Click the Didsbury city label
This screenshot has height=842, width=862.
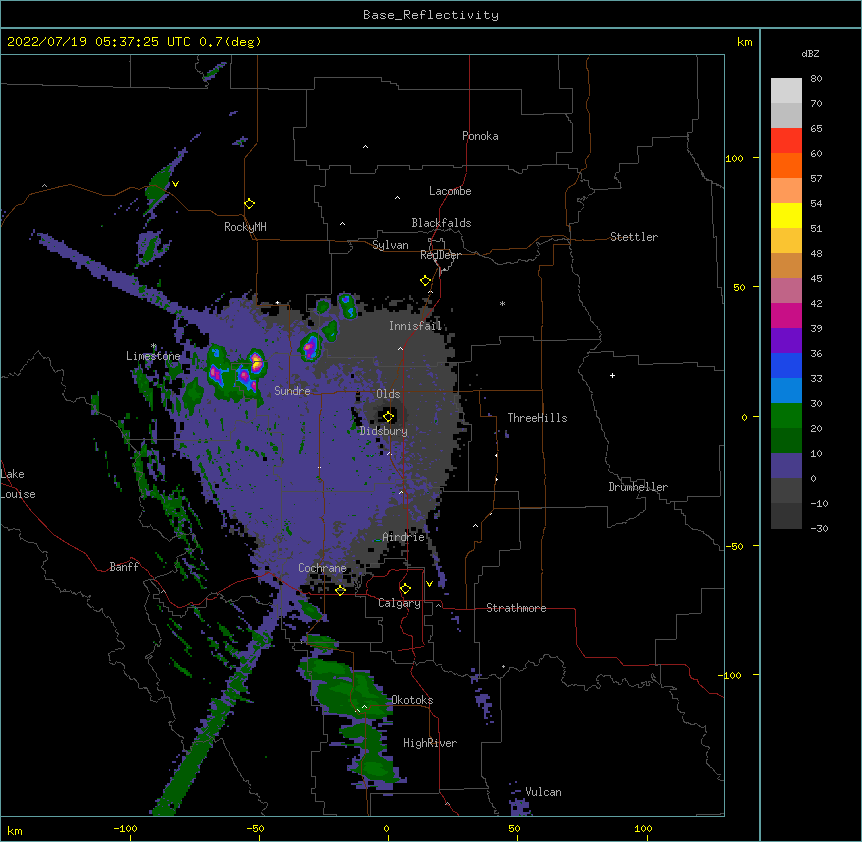point(383,431)
